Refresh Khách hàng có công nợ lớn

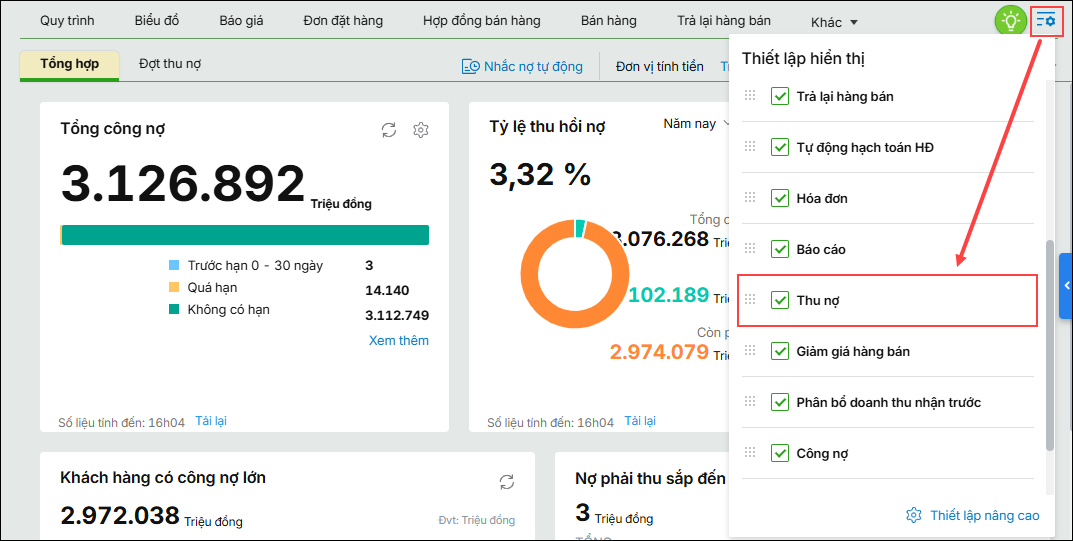point(507,482)
